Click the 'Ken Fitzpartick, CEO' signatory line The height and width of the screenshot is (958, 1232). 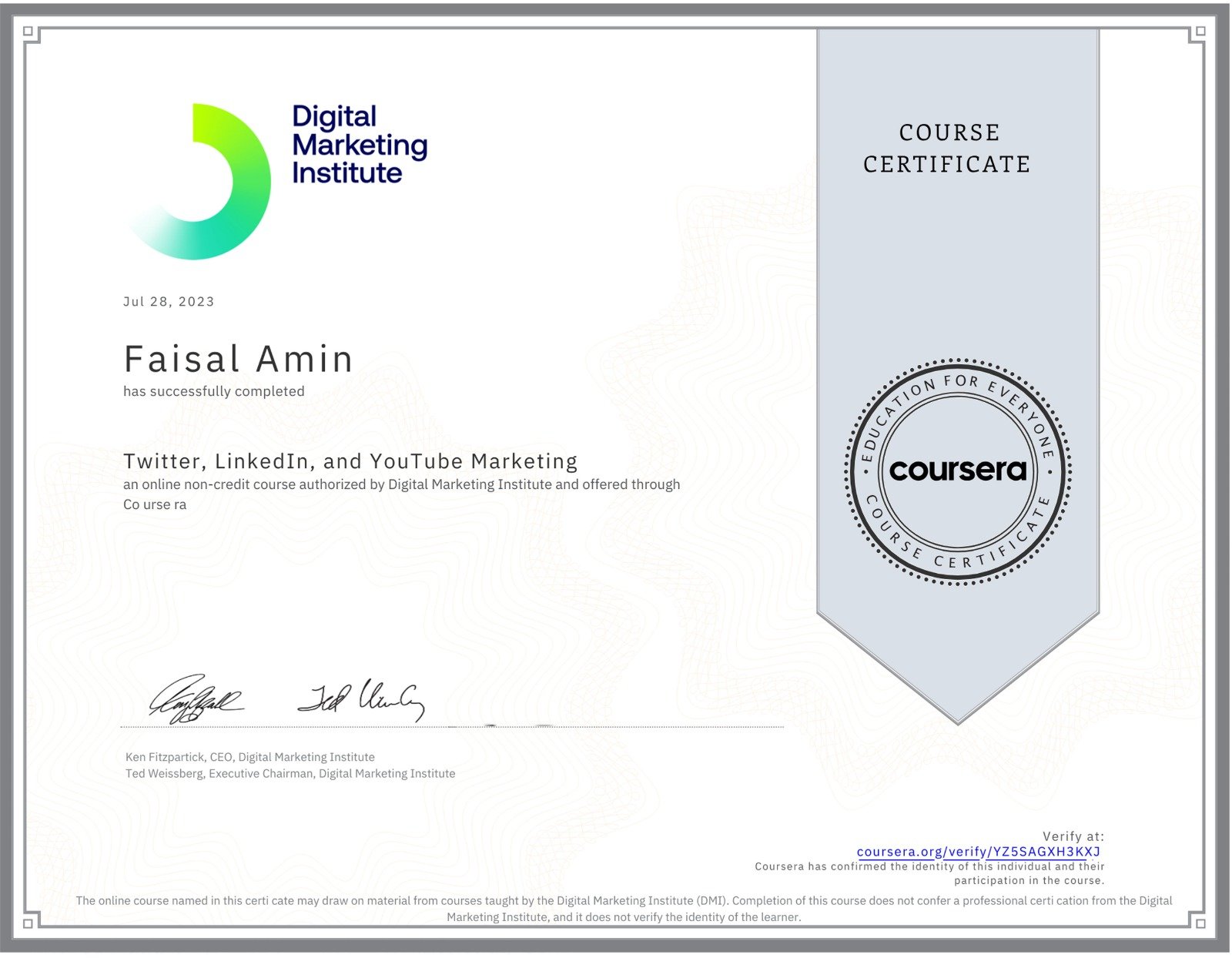tap(250, 757)
